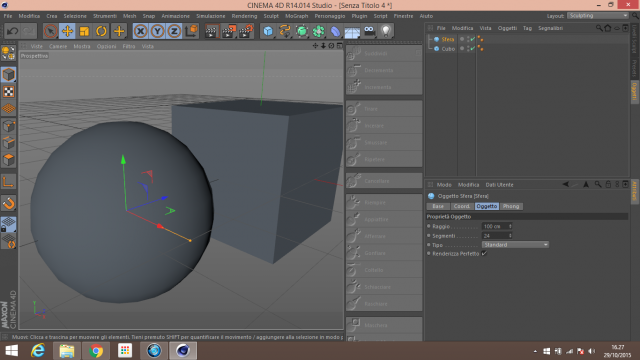The image size is (640, 360).
Task: Toggle X axis lock
Action: coord(140,31)
